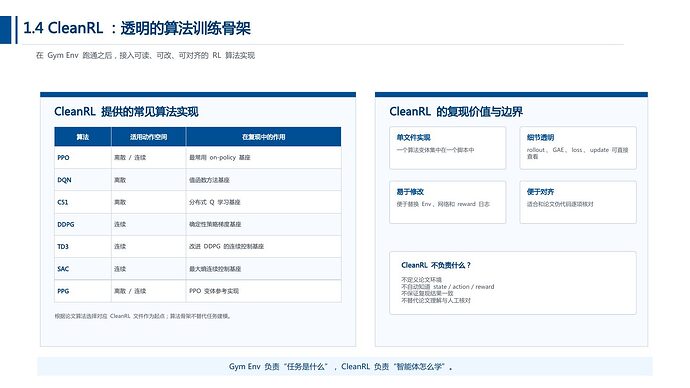Click the description under '单文件实现'
The image size is (690, 388).
coord(435,150)
